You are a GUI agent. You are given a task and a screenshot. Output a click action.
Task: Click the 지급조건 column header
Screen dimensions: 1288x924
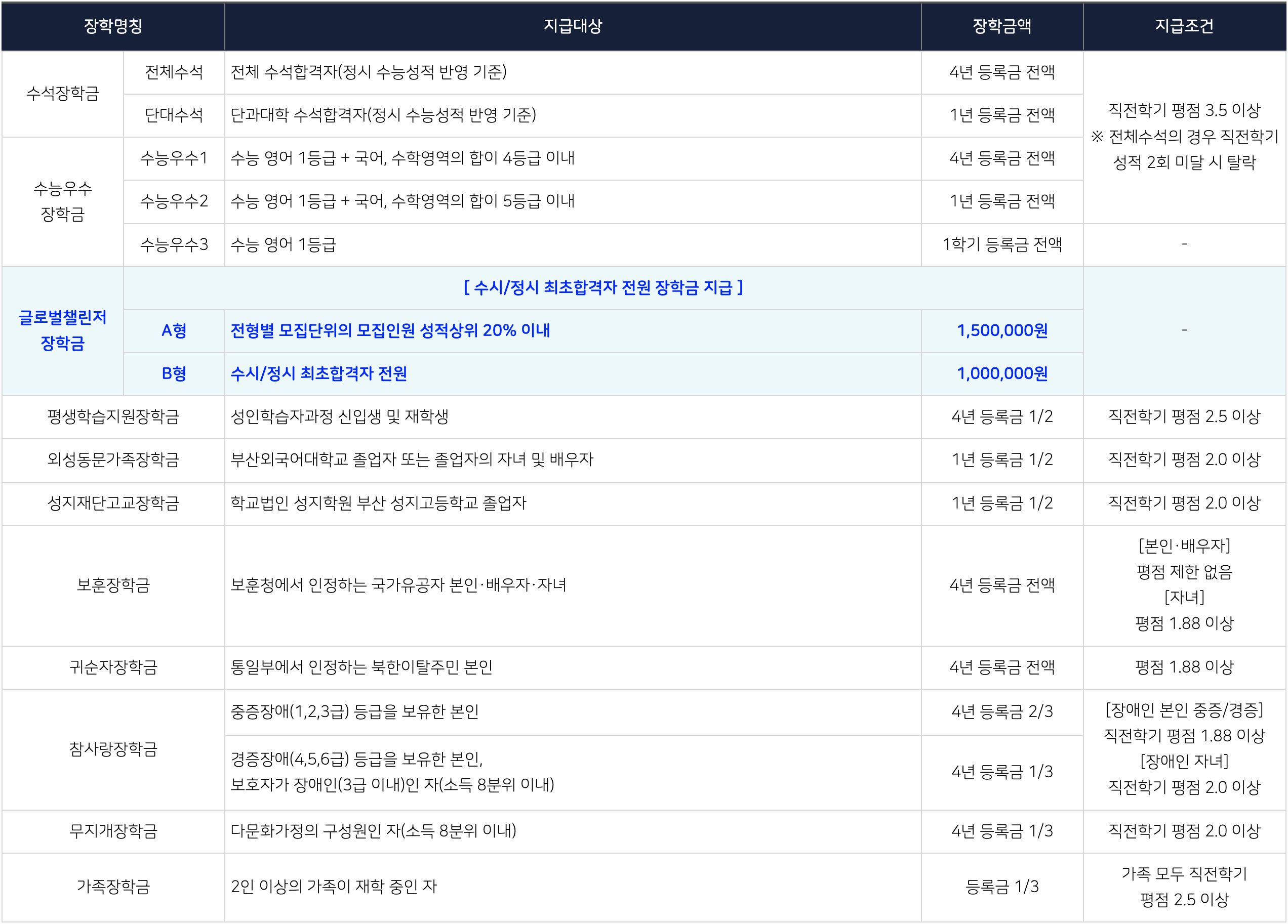tap(1184, 26)
